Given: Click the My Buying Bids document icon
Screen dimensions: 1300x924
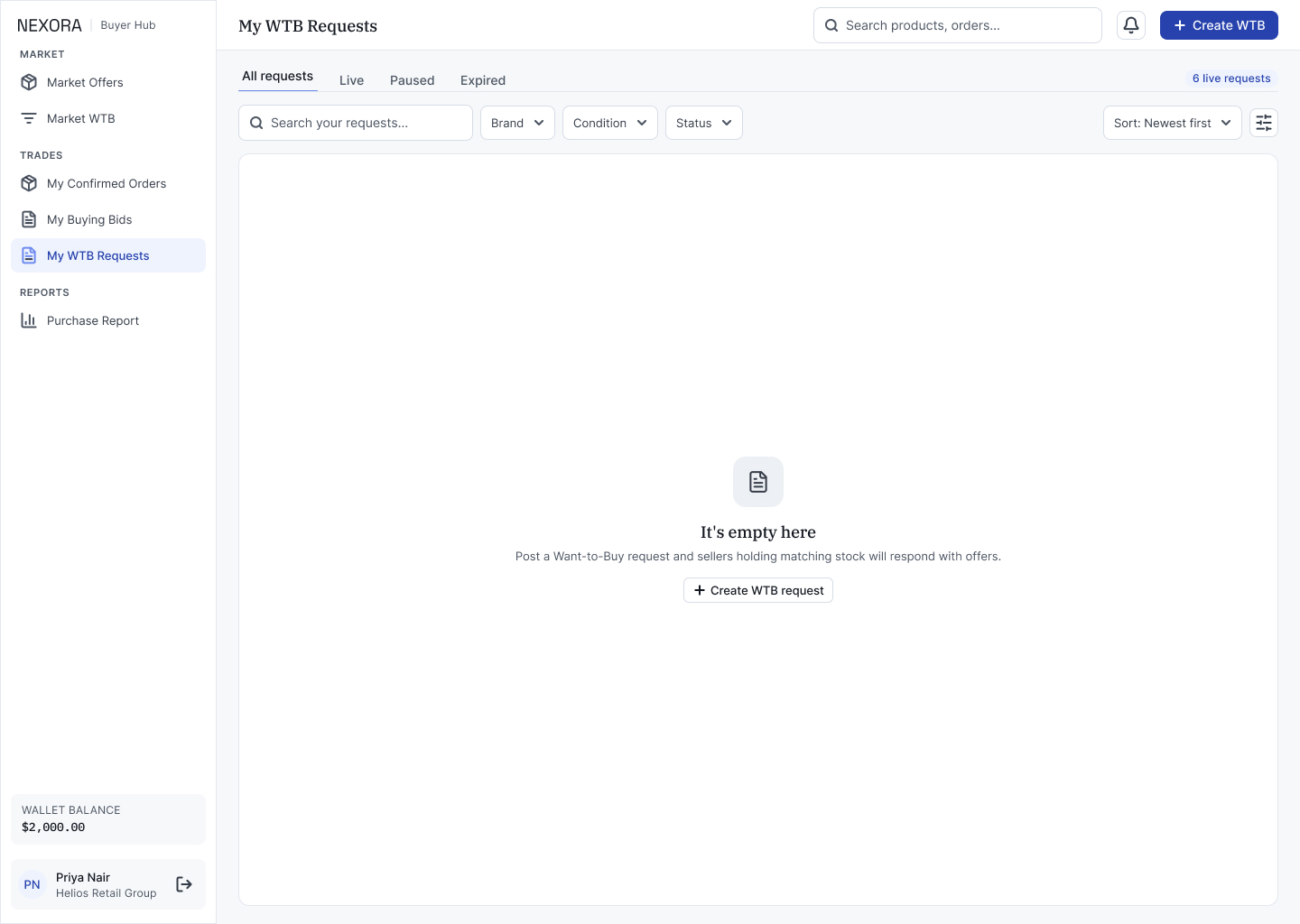Looking at the screenshot, I should pyautogui.click(x=29, y=219).
